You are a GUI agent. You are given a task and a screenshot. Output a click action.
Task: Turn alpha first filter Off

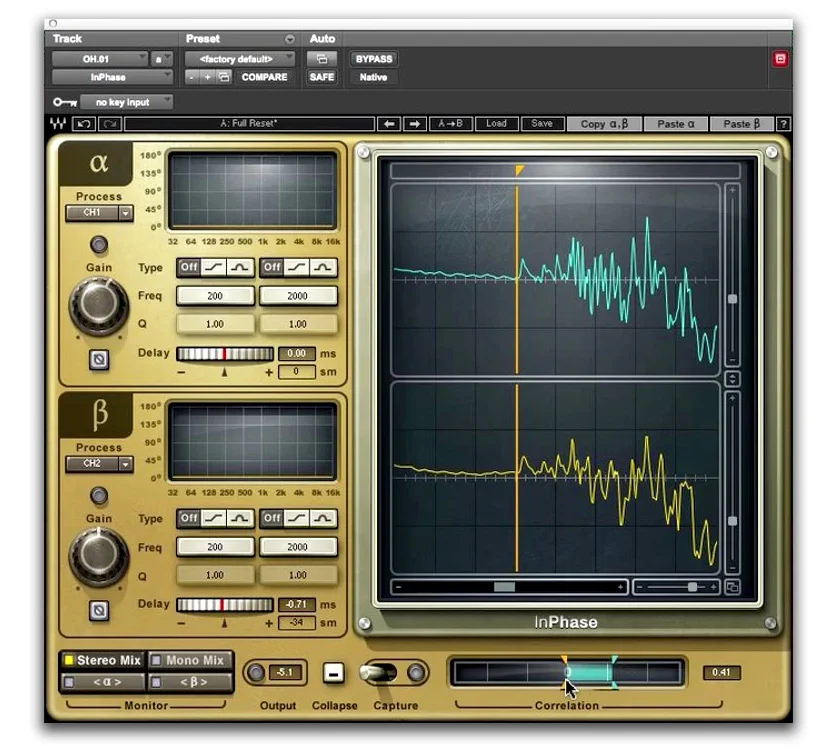click(x=189, y=267)
